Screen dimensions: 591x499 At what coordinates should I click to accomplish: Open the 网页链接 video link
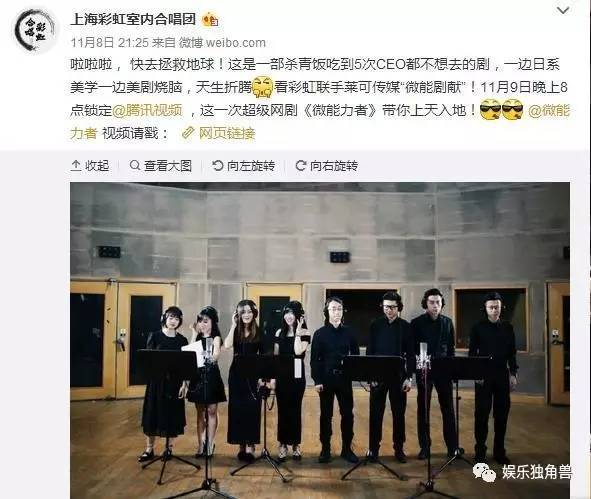pyautogui.click(x=227, y=133)
